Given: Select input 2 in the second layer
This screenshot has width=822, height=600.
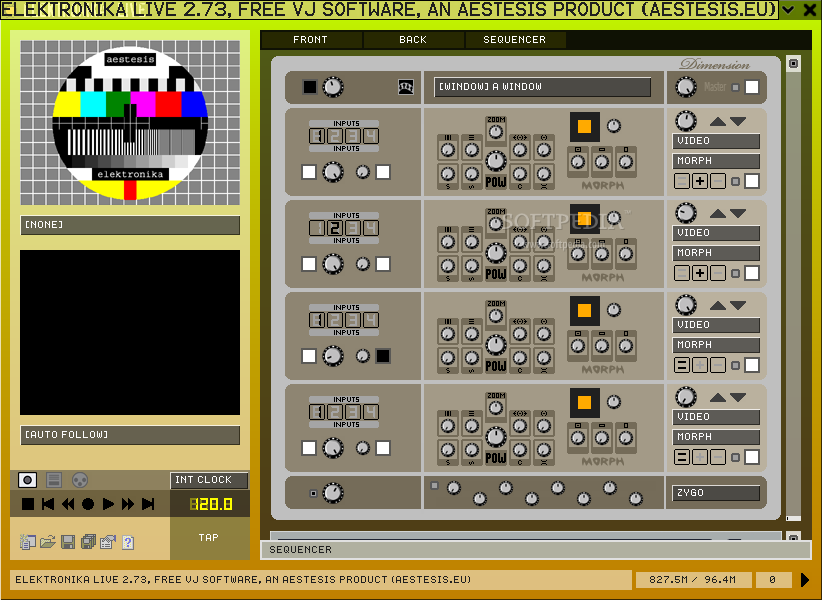Looking at the screenshot, I should click(335, 228).
